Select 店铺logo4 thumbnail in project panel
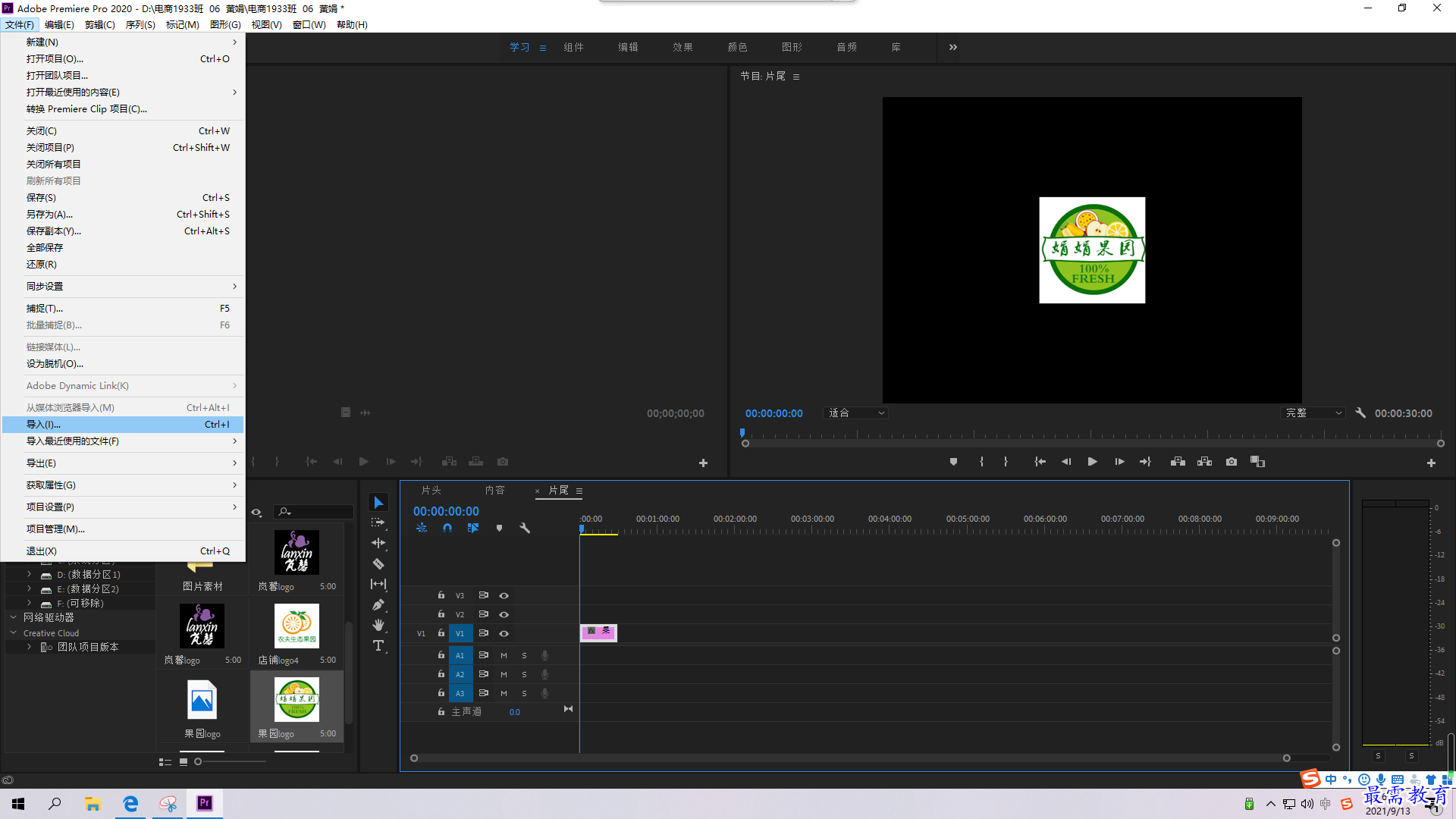This screenshot has width=1456, height=819. [x=297, y=626]
